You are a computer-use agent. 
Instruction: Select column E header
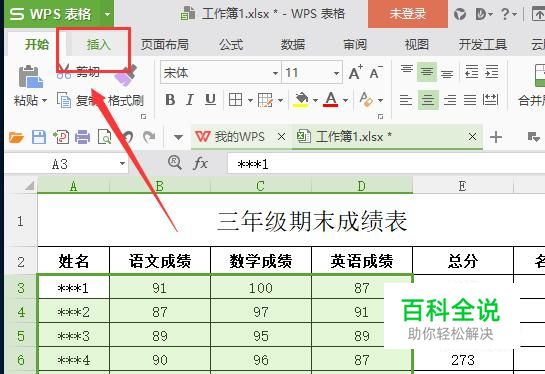coord(463,186)
